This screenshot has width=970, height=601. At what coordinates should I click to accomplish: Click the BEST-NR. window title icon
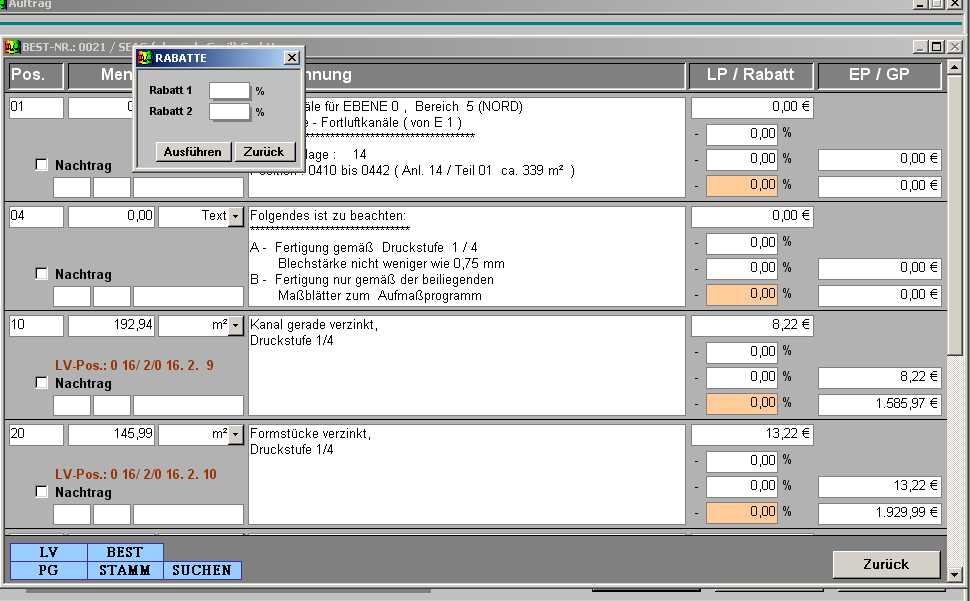[x=12, y=47]
